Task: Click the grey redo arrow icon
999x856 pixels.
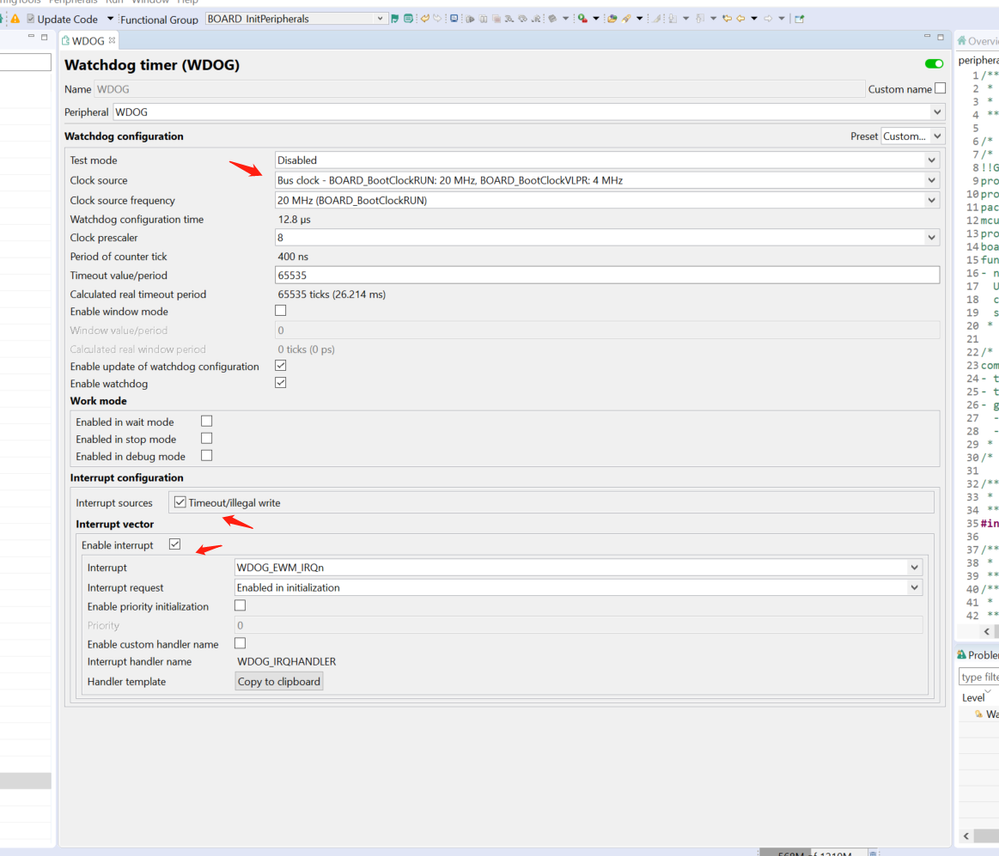Action: [437, 18]
